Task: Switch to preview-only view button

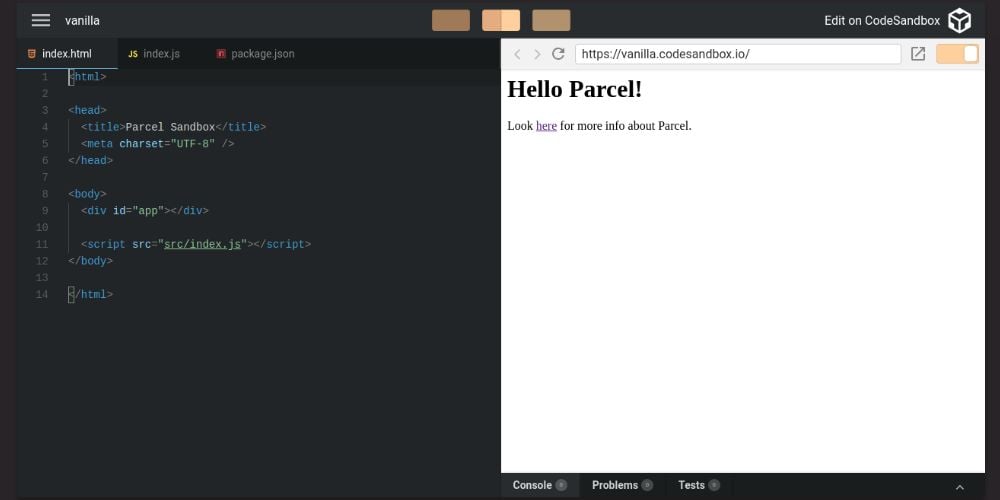Action: point(551,20)
